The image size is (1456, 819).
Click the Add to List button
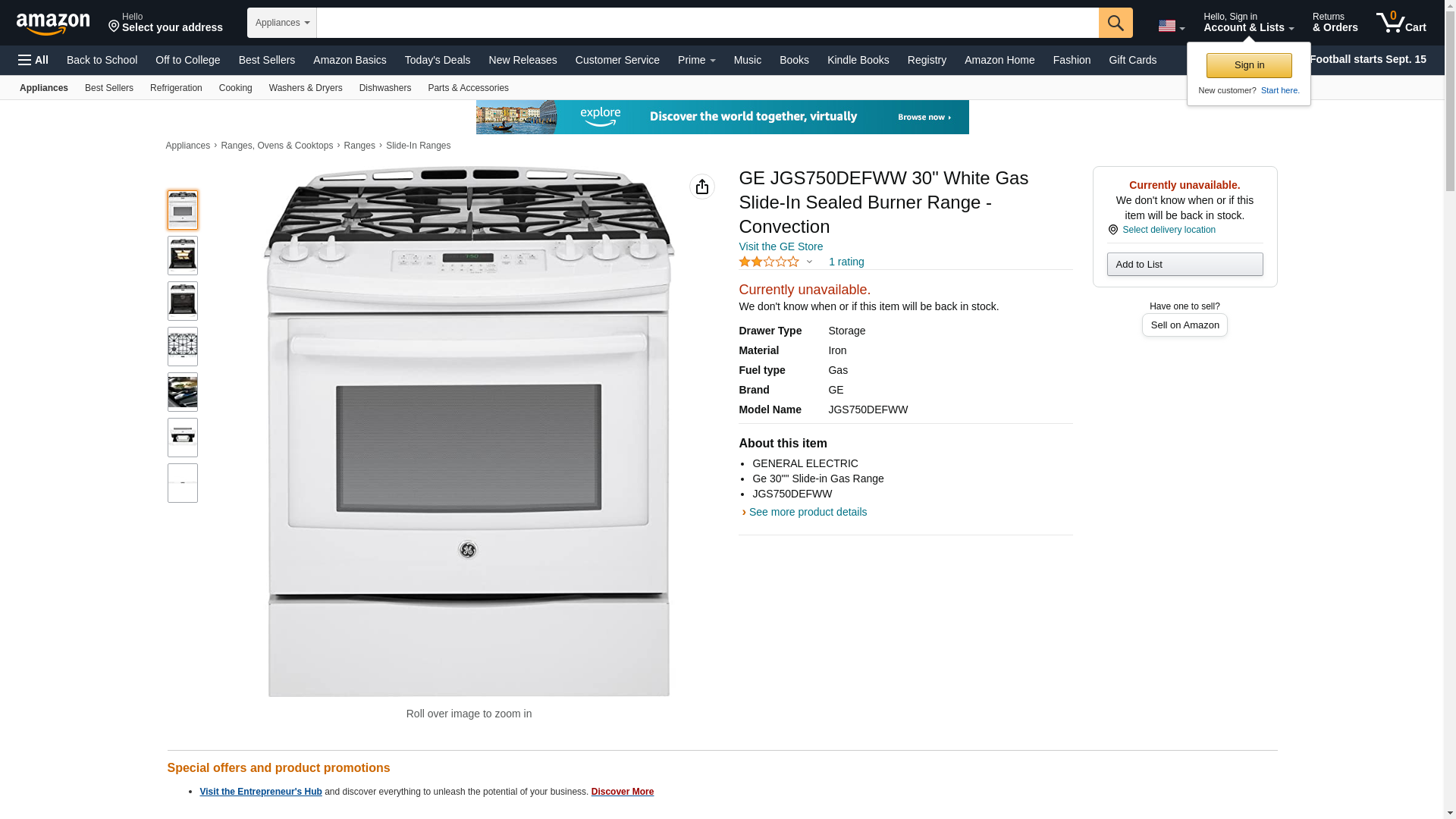(1185, 264)
